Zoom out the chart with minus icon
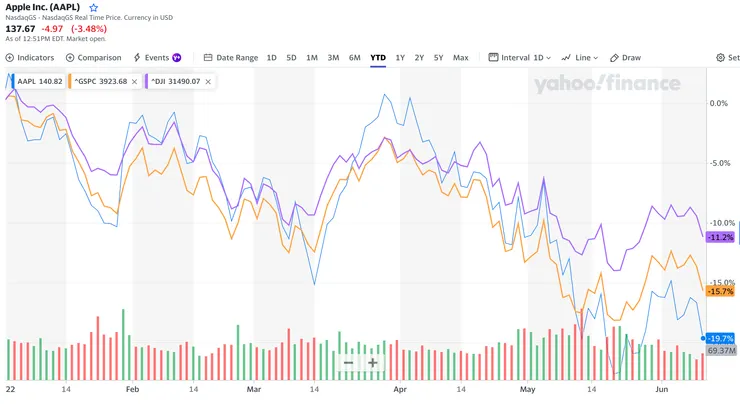The height and width of the screenshot is (404, 740). click(348, 363)
